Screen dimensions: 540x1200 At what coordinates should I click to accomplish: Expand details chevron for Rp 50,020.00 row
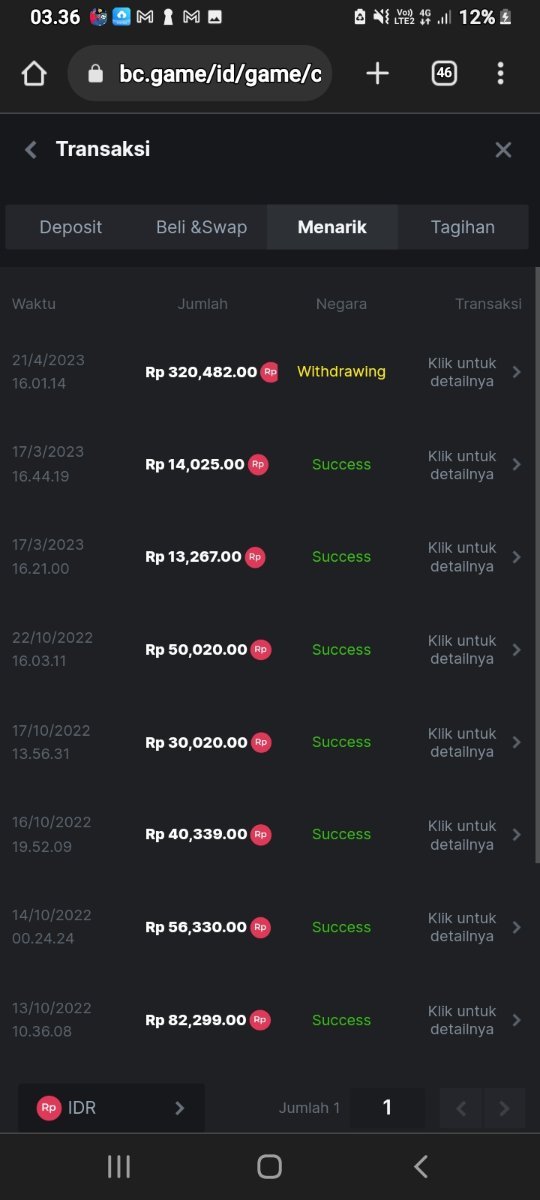tap(516, 650)
